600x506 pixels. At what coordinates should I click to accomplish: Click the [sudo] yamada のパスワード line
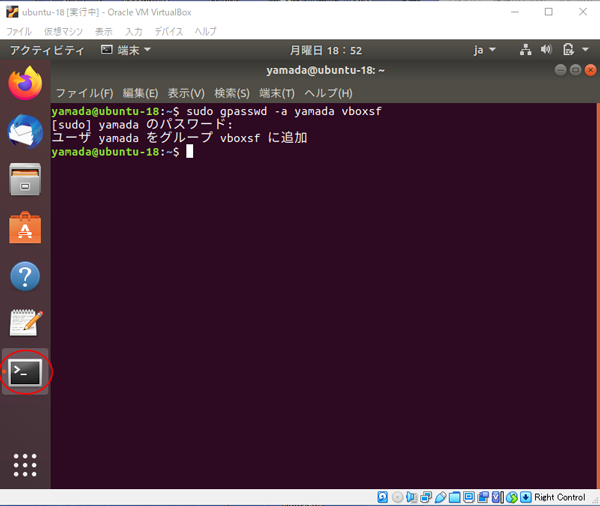coord(142,125)
